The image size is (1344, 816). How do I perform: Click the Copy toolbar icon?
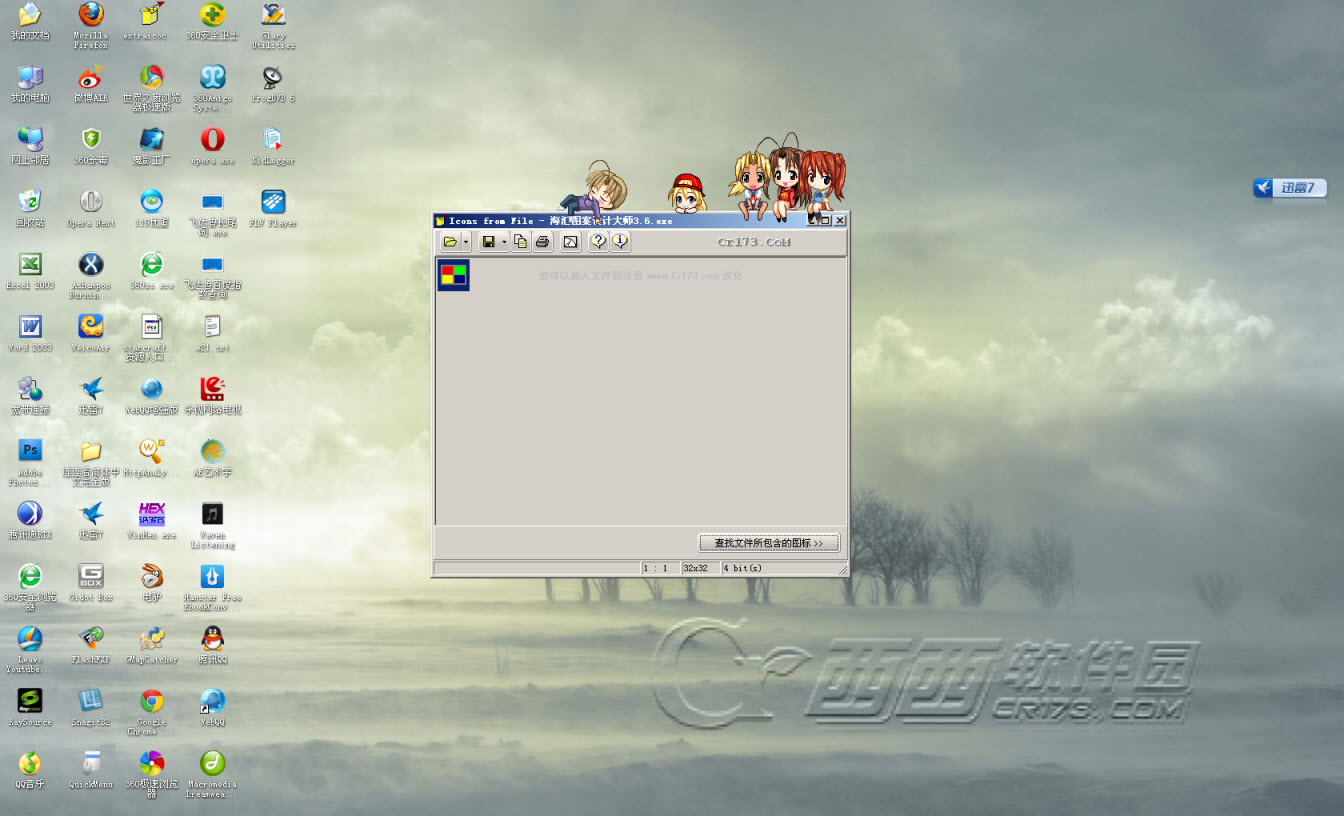(521, 242)
